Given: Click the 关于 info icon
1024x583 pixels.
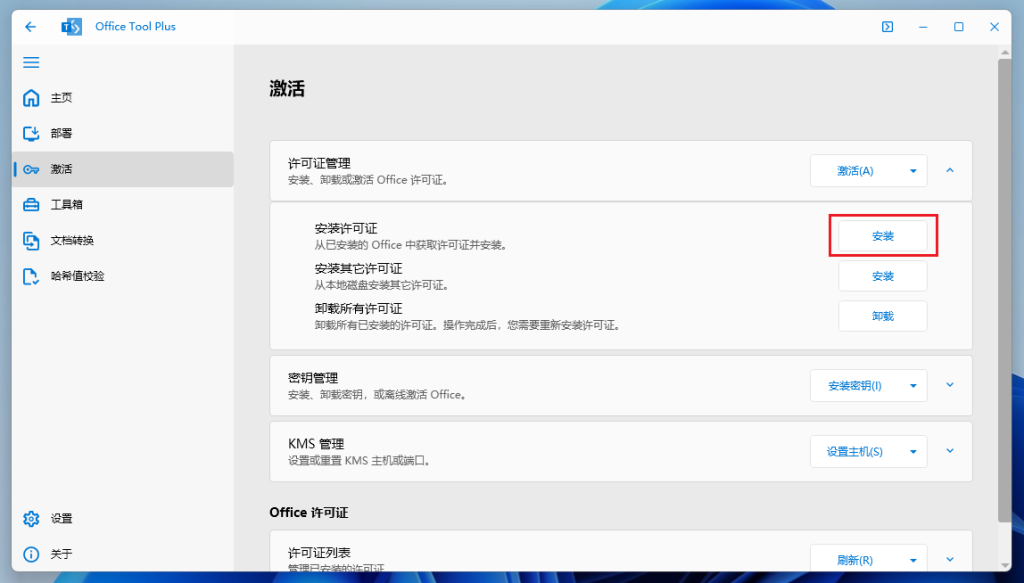Looking at the screenshot, I should pos(31,554).
